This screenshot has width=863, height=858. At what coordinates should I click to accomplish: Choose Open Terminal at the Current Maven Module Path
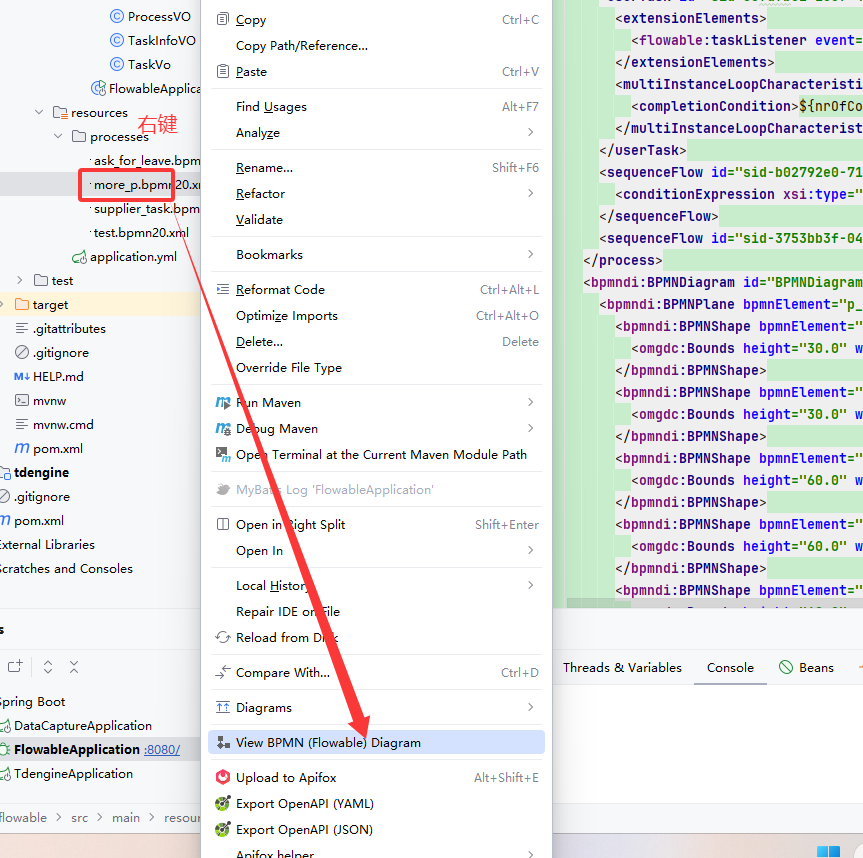[x=376, y=455]
